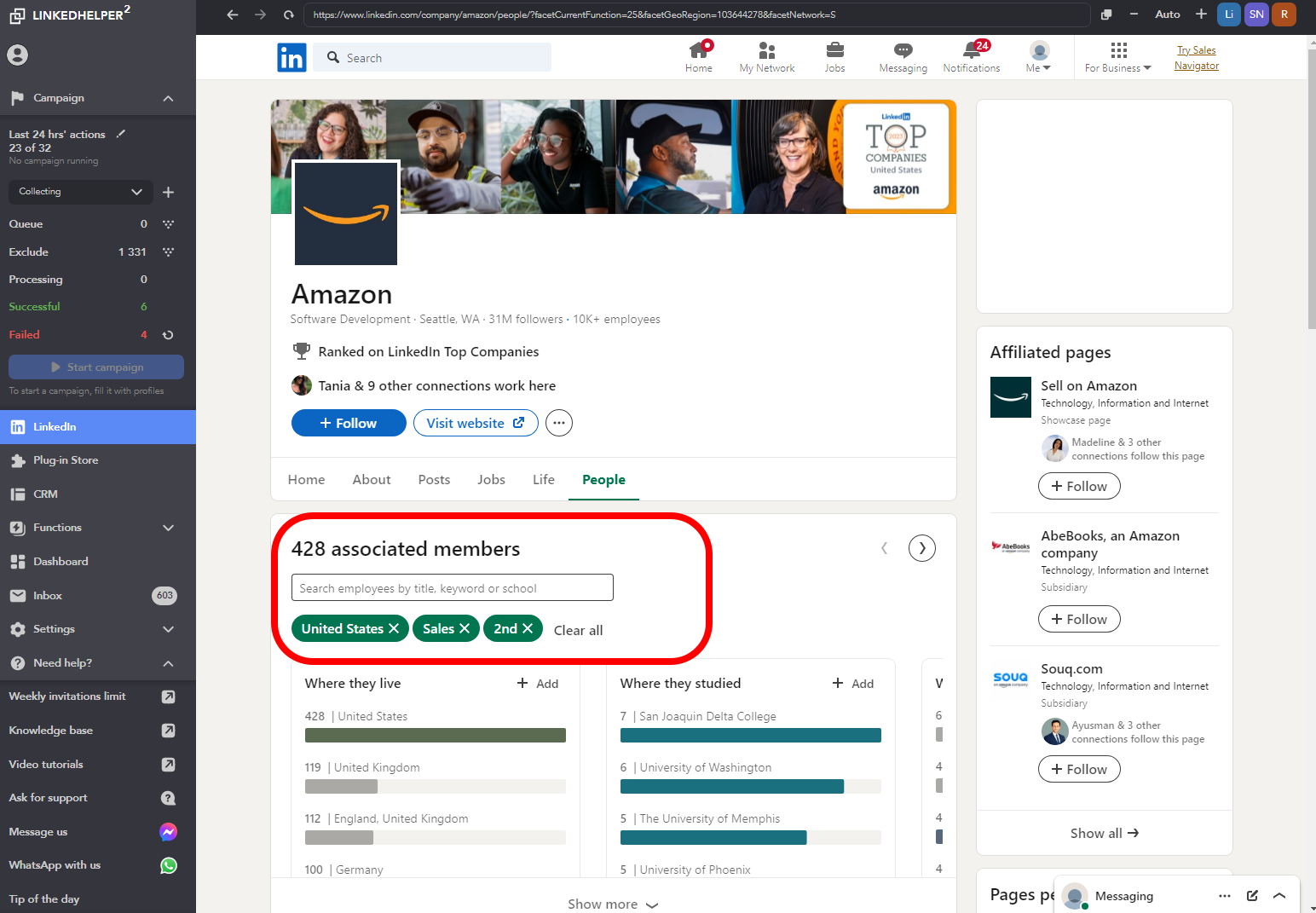The image size is (1316, 913).
Task: Open the more options ellipsis next to Visit website
Action: [559, 423]
